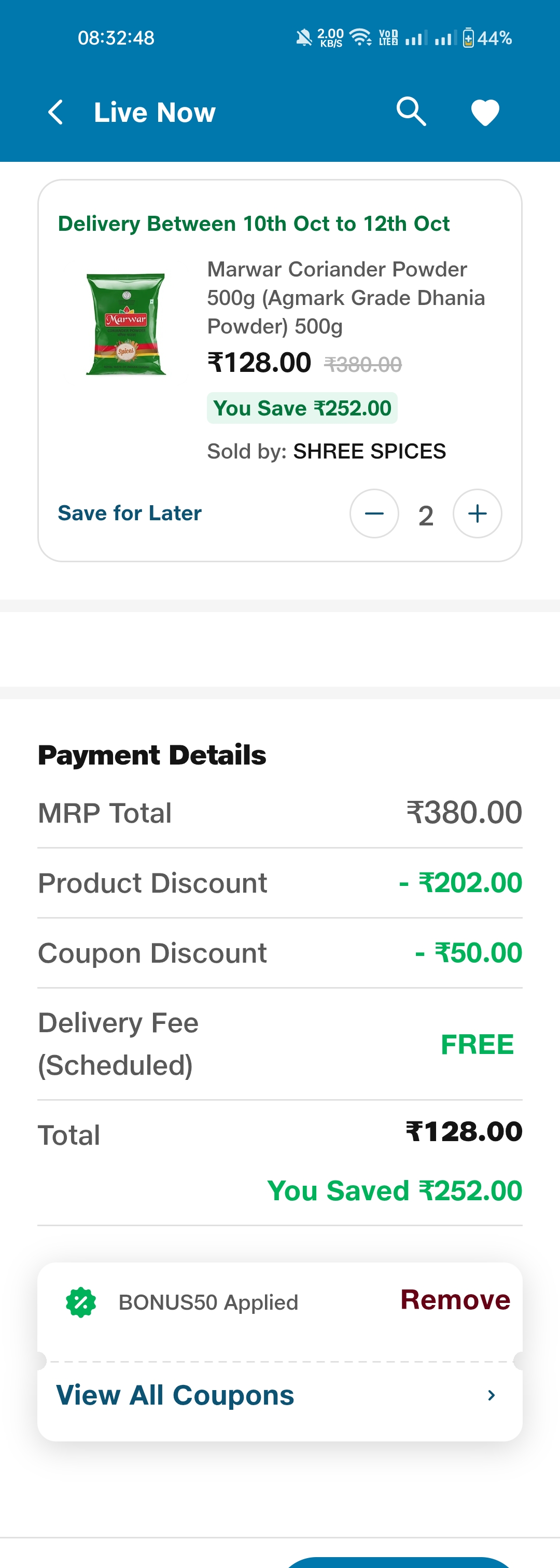
Task: Open search with the magnifier icon
Action: click(x=411, y=112)
